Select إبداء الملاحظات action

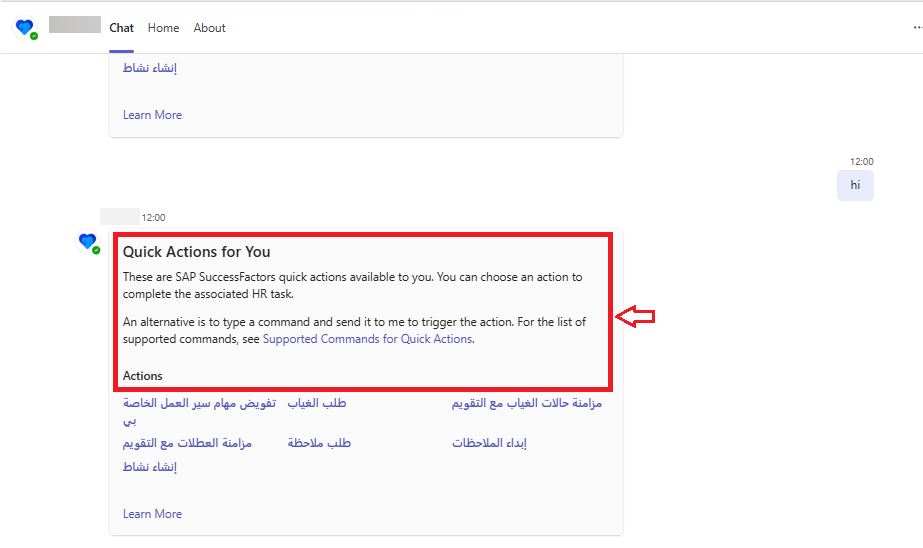[489, 443]
